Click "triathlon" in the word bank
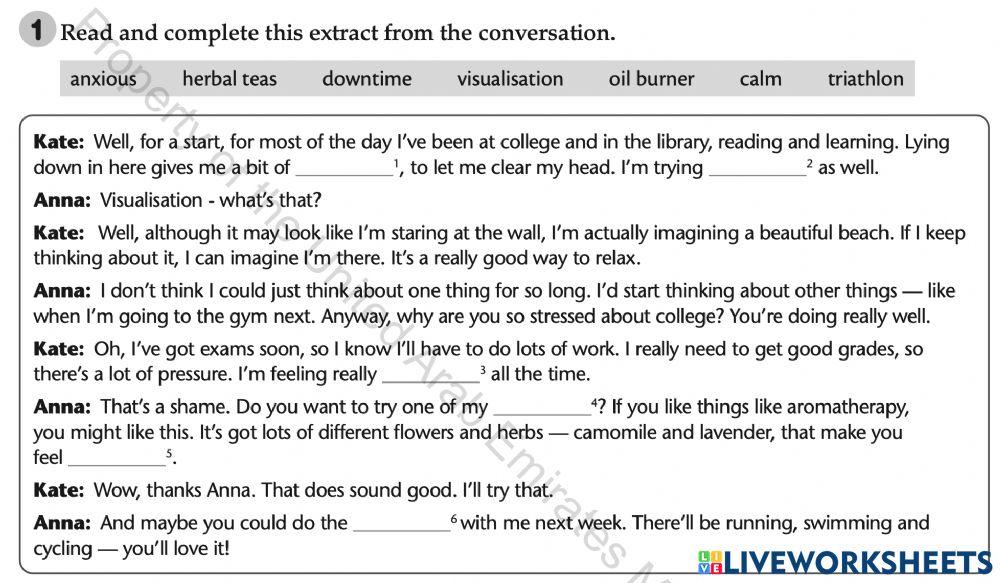The width and height of the screenshot is (1000, 583). click(865, 79)
